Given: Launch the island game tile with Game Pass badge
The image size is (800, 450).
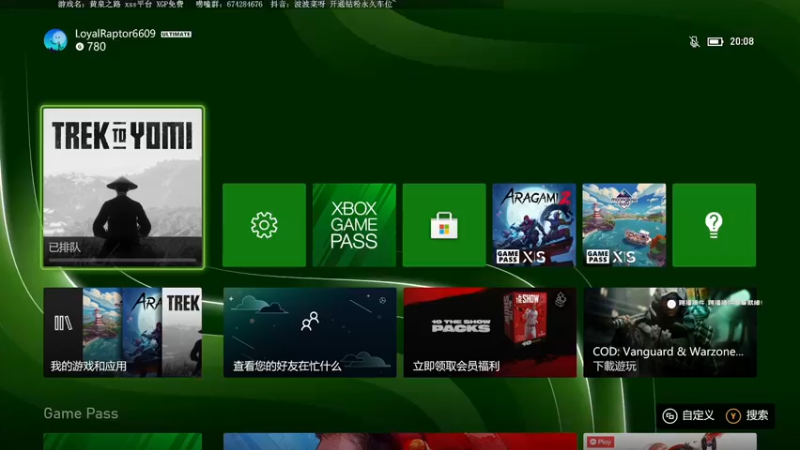Looking at the screenshot, I should (624, 225).
